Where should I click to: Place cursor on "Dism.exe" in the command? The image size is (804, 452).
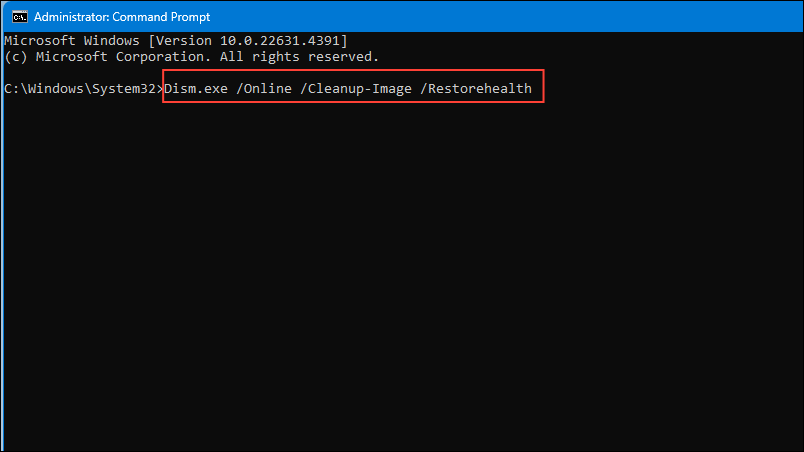pyautogui.click(x=196, y=89)
